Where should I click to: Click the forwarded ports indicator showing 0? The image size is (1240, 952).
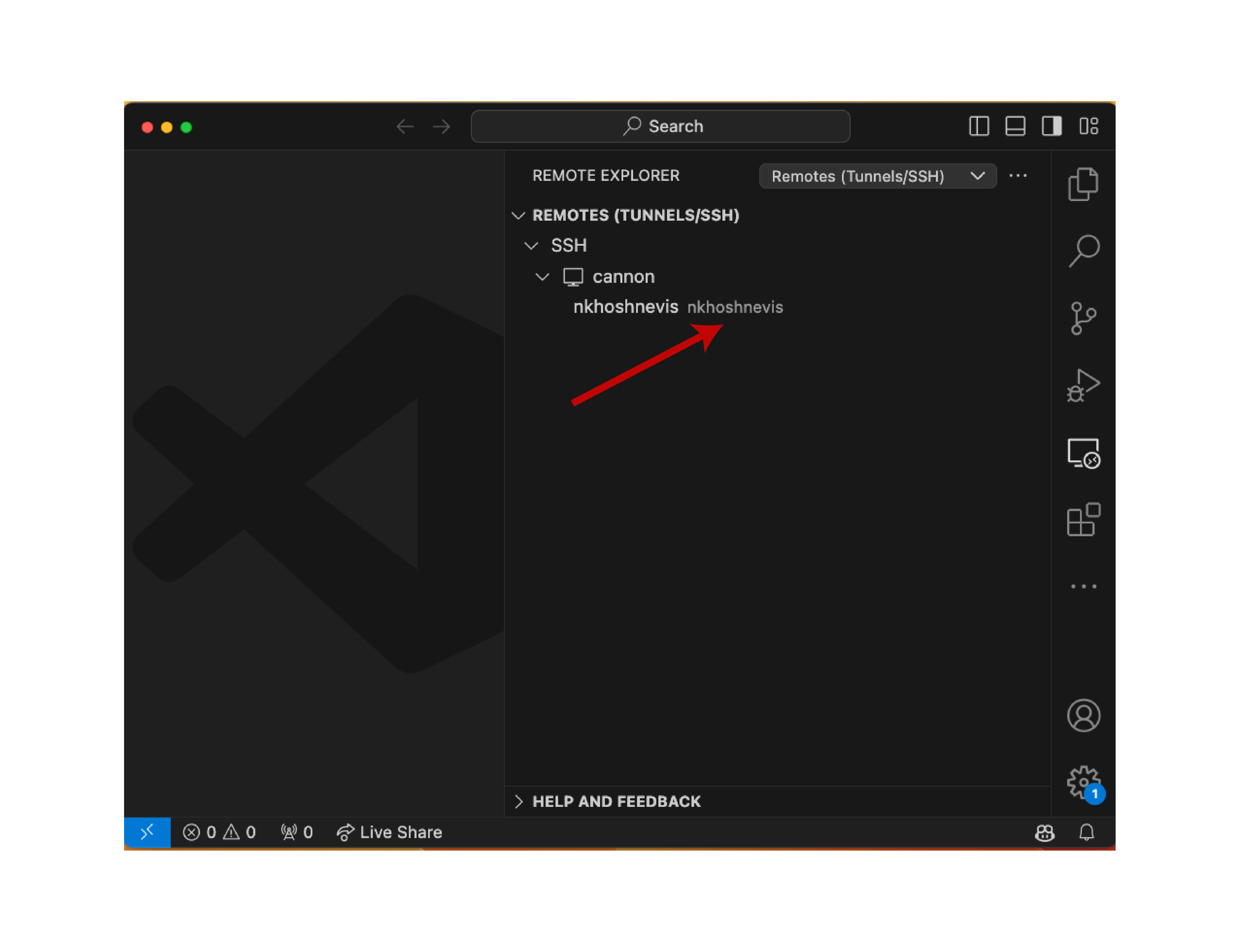coord(297,832)
